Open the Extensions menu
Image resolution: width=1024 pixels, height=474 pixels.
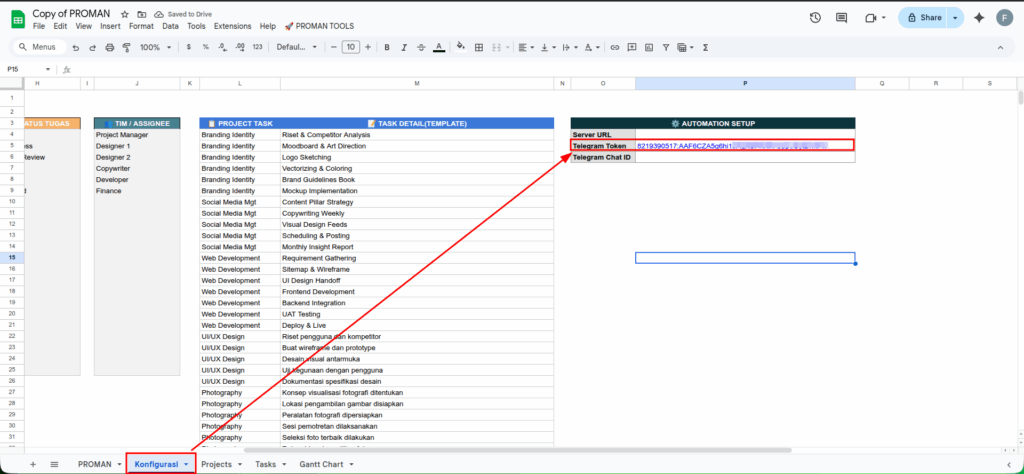click(233, 26)
